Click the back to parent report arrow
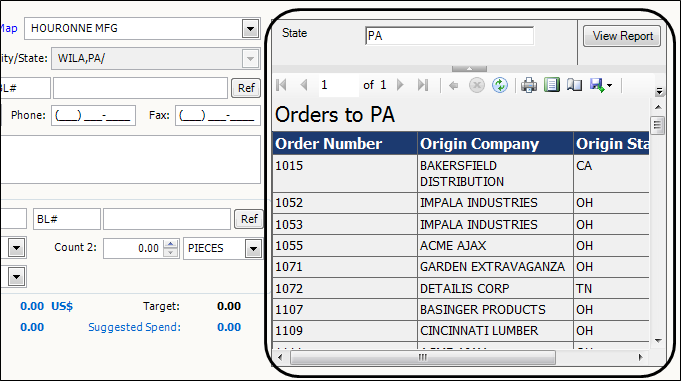This screenshot has width=681, height=381. tap(453, 86)
